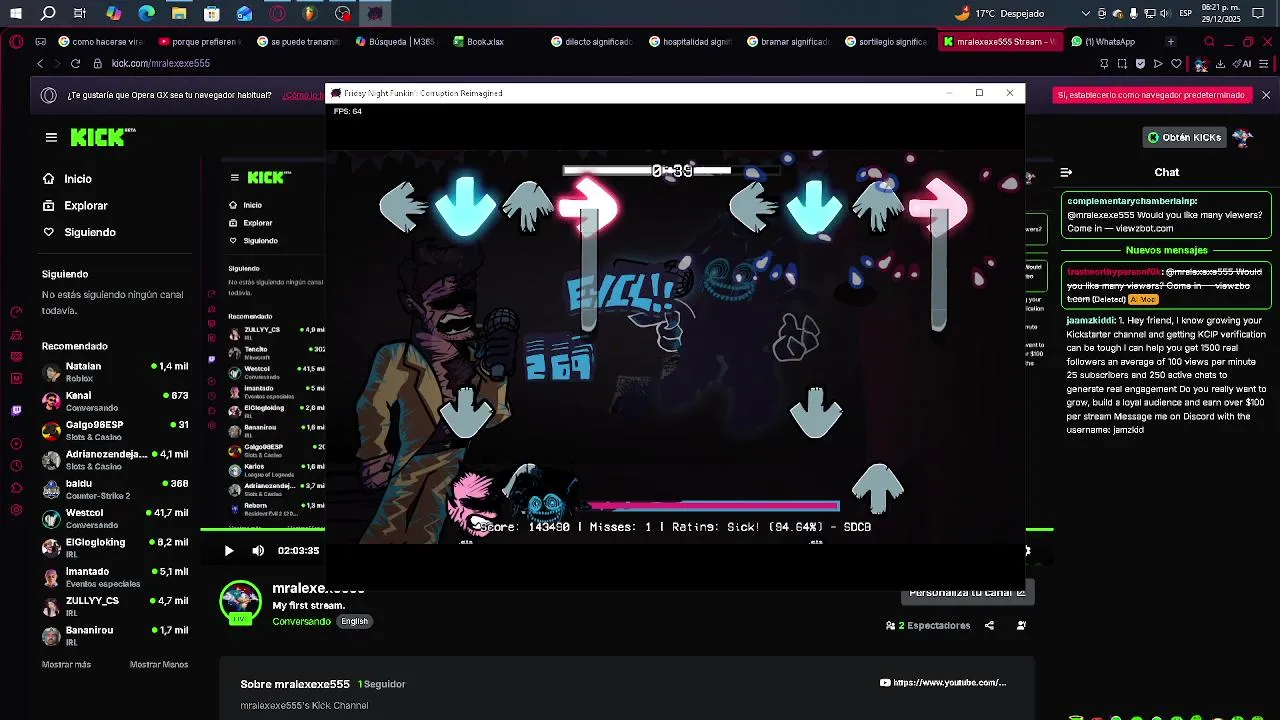Switch to the 'dilecto significado' tab

pos(591,42)
